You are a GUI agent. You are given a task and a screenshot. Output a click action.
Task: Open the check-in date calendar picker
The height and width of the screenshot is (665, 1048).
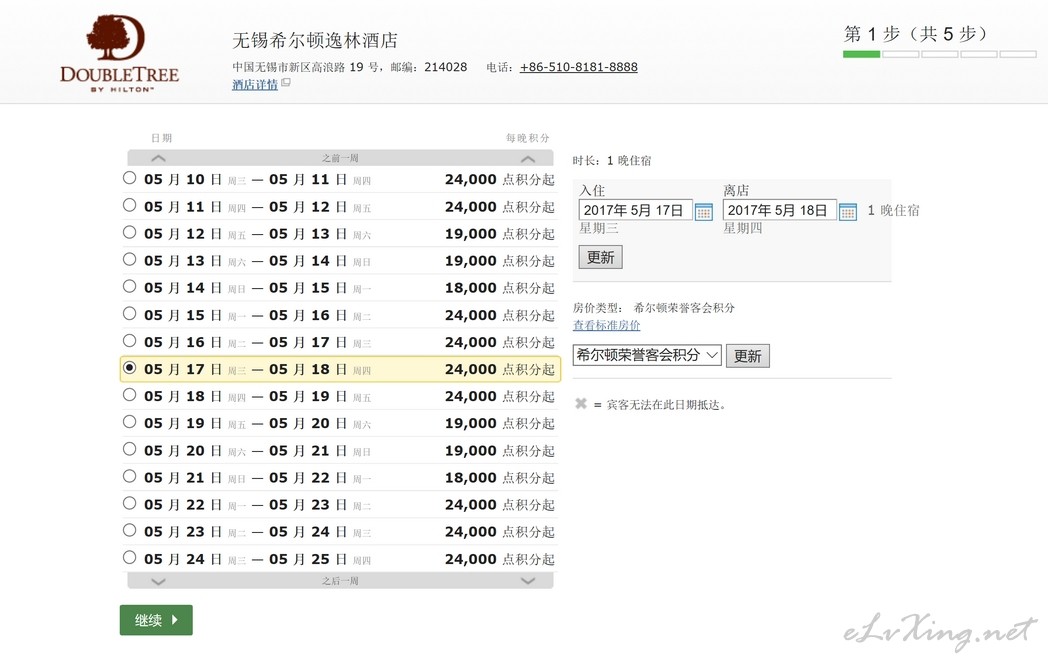703,211
